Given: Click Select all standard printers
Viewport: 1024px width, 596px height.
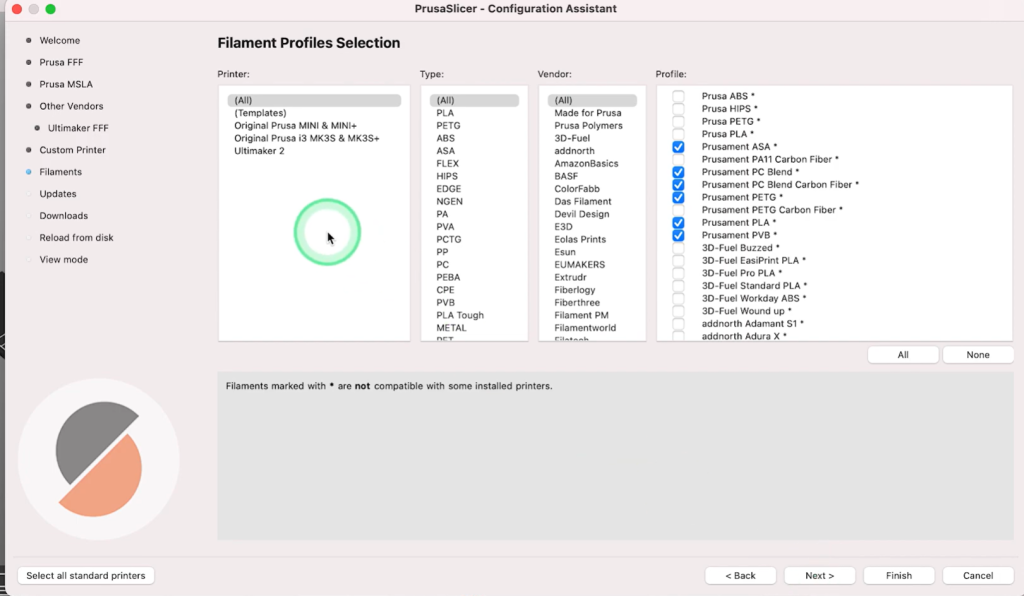Looking at the screenshot, I should [86, 576].
